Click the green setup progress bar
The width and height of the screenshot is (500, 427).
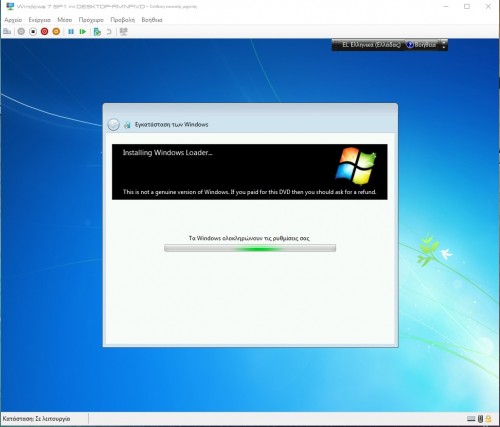click(x=250, y=248)
